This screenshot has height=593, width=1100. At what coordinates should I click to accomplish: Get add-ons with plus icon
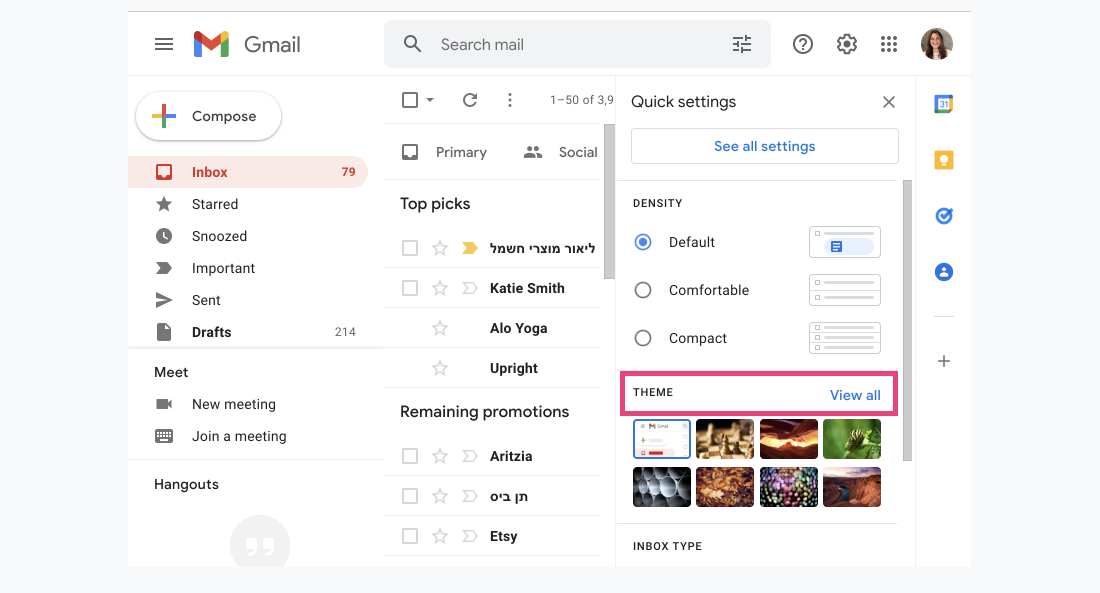[x=944, y=361]
